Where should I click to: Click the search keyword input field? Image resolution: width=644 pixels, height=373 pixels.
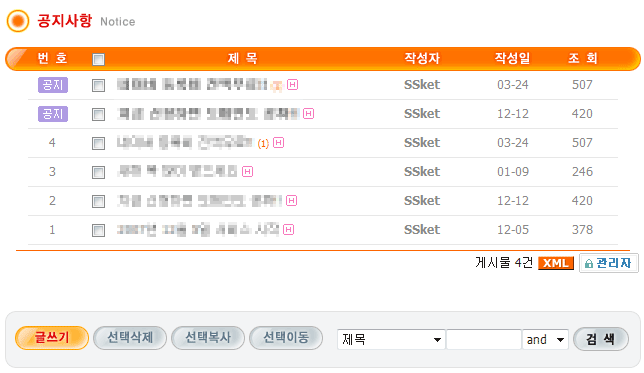[x=484, y=339]
